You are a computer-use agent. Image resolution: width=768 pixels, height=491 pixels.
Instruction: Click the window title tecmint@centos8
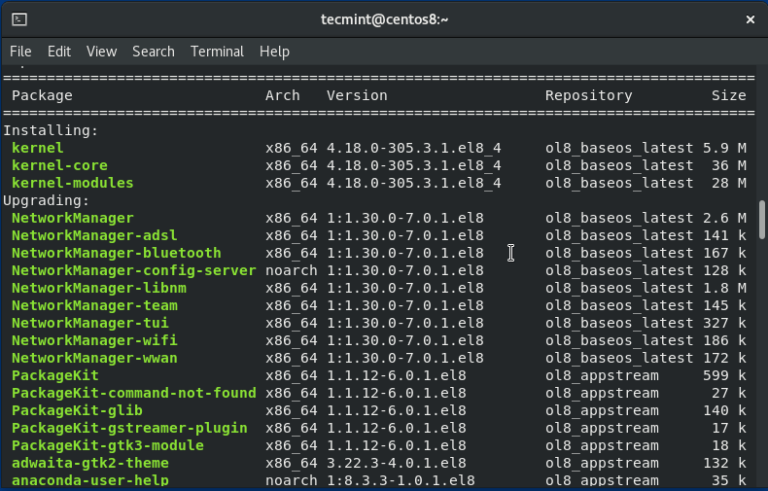click(385, 19)
